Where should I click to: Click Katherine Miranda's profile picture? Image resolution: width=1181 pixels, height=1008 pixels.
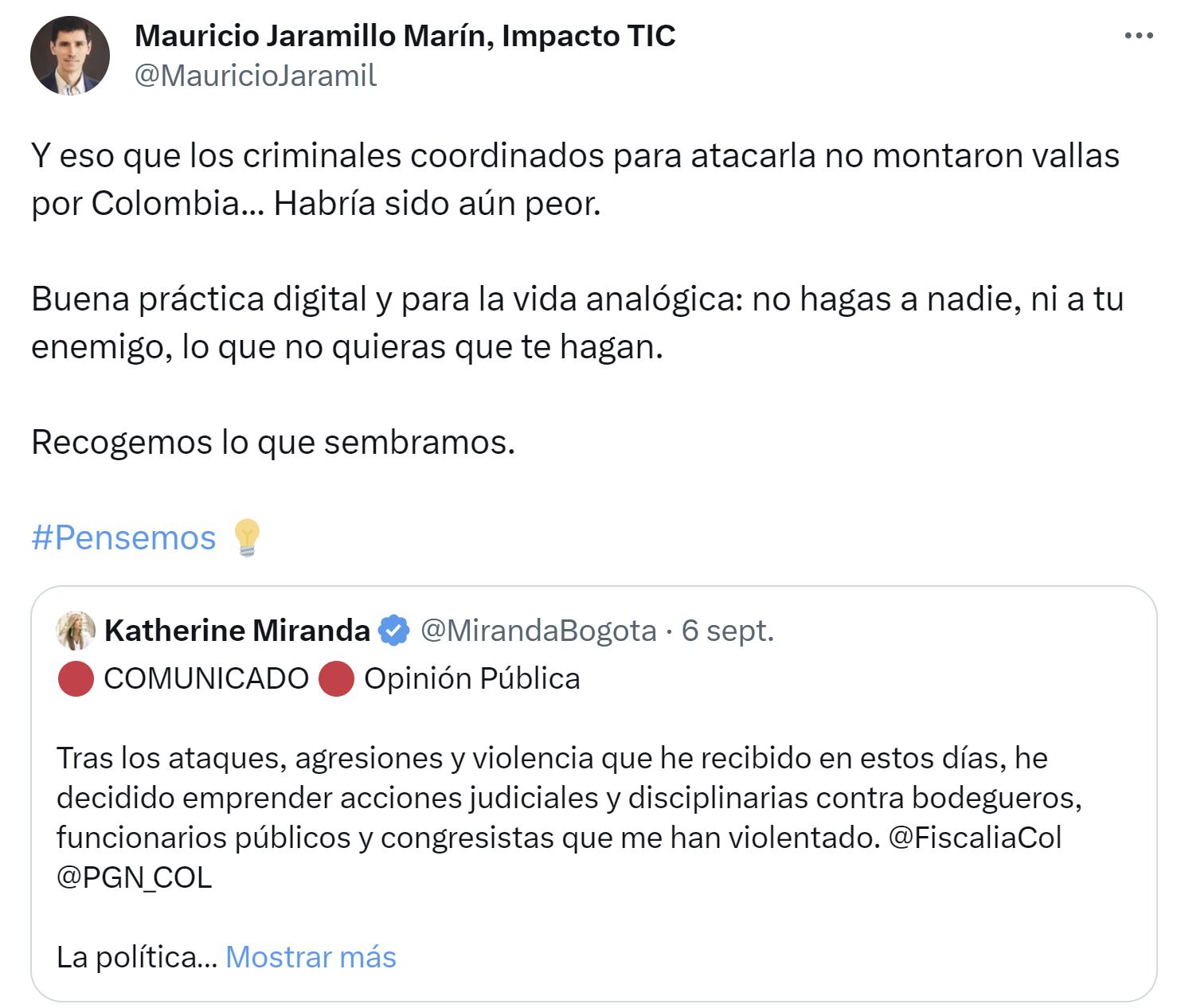point(77,629)
